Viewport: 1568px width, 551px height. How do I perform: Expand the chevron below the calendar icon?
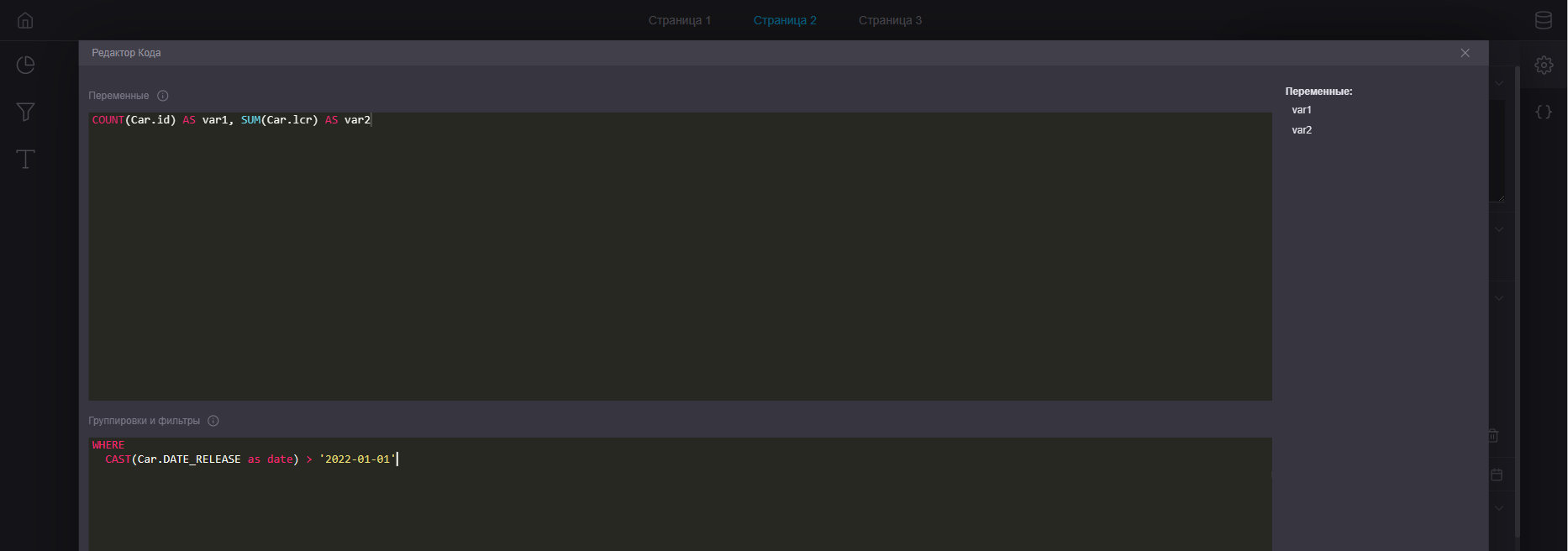[1499, 508]
